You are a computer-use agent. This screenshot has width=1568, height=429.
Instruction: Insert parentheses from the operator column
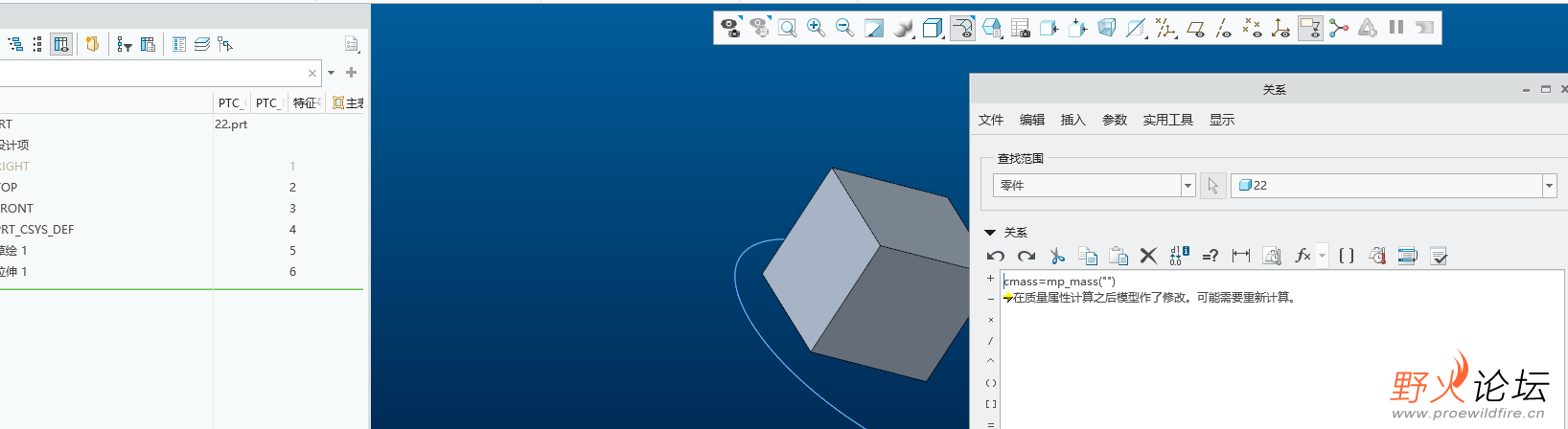pos(991,383)
